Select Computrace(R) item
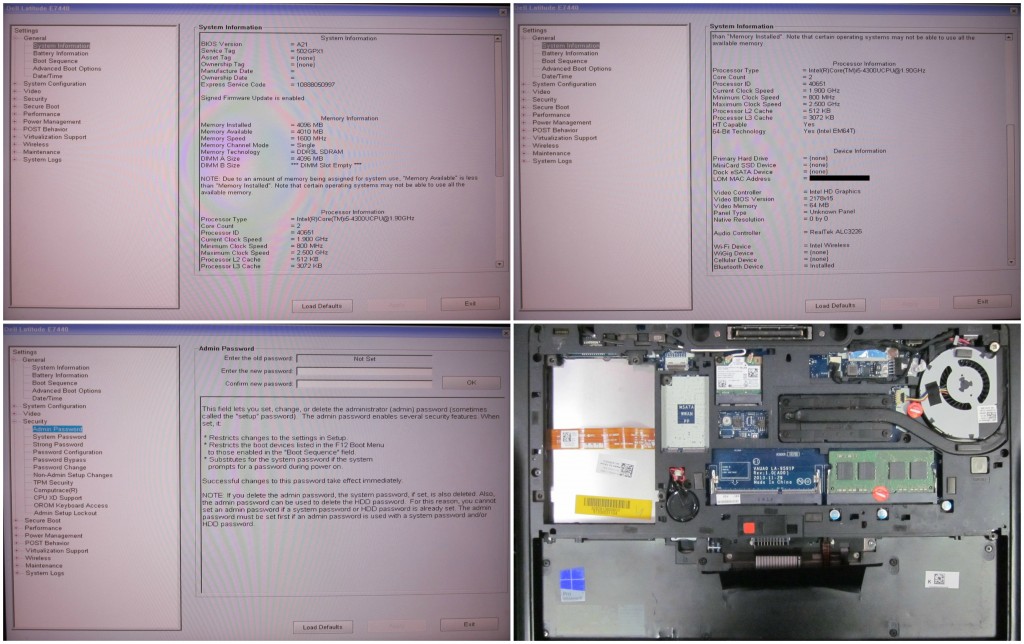The width and height of the screenshot is (1024, 644). [x=55, y=490]
